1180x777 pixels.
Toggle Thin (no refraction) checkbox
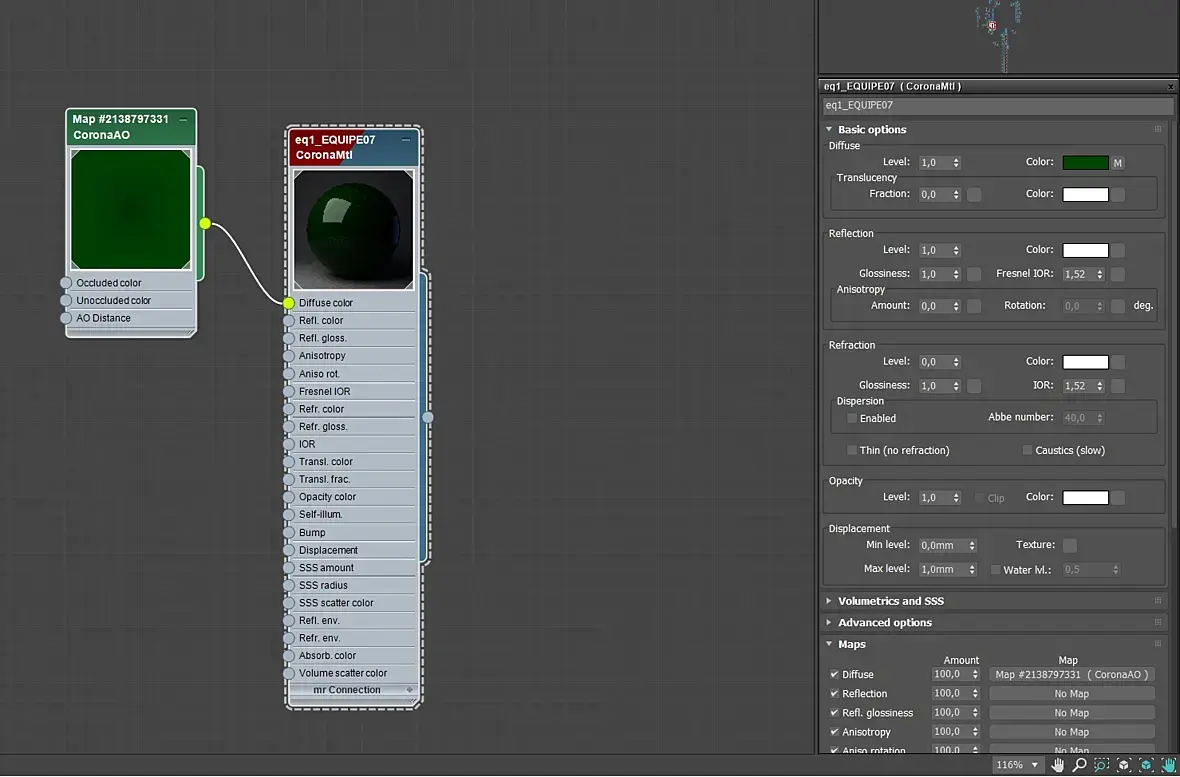tap(852, 450)
